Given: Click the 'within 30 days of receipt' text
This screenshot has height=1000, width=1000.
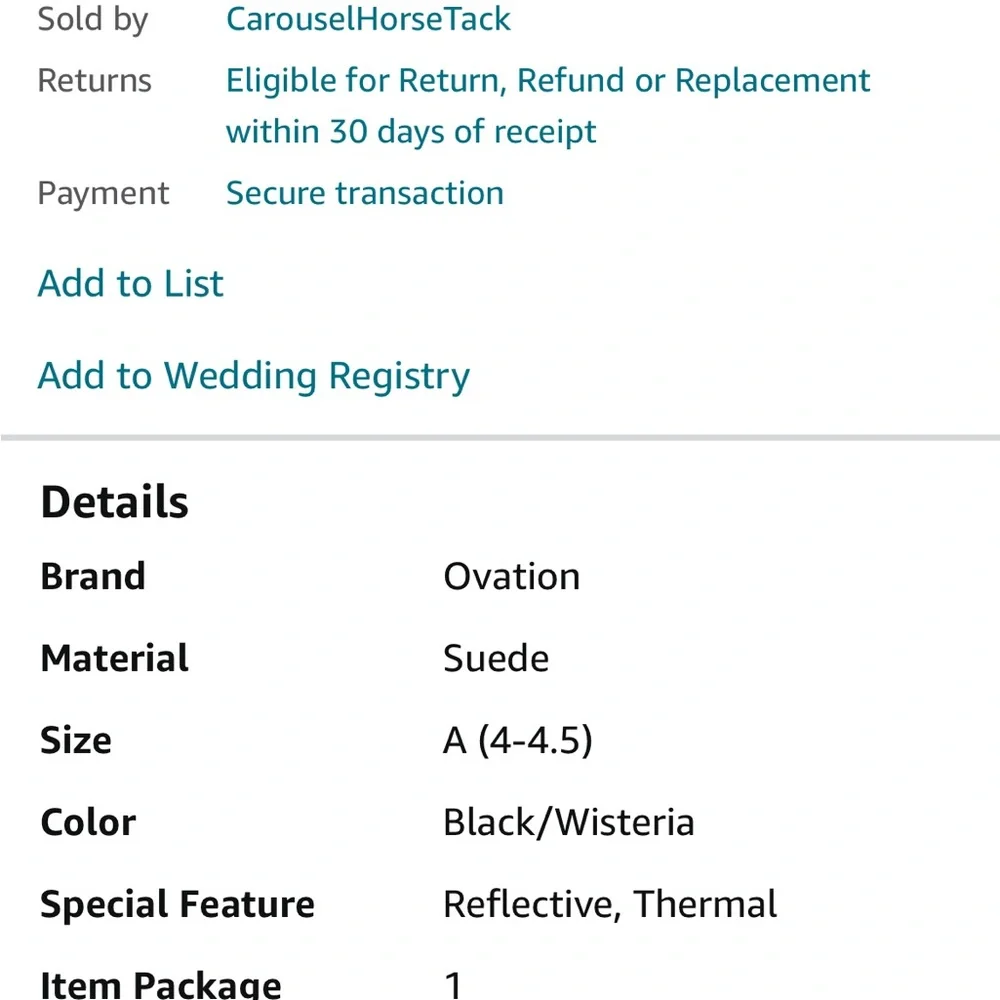Looking at the screenshot, I should (411, 132).
